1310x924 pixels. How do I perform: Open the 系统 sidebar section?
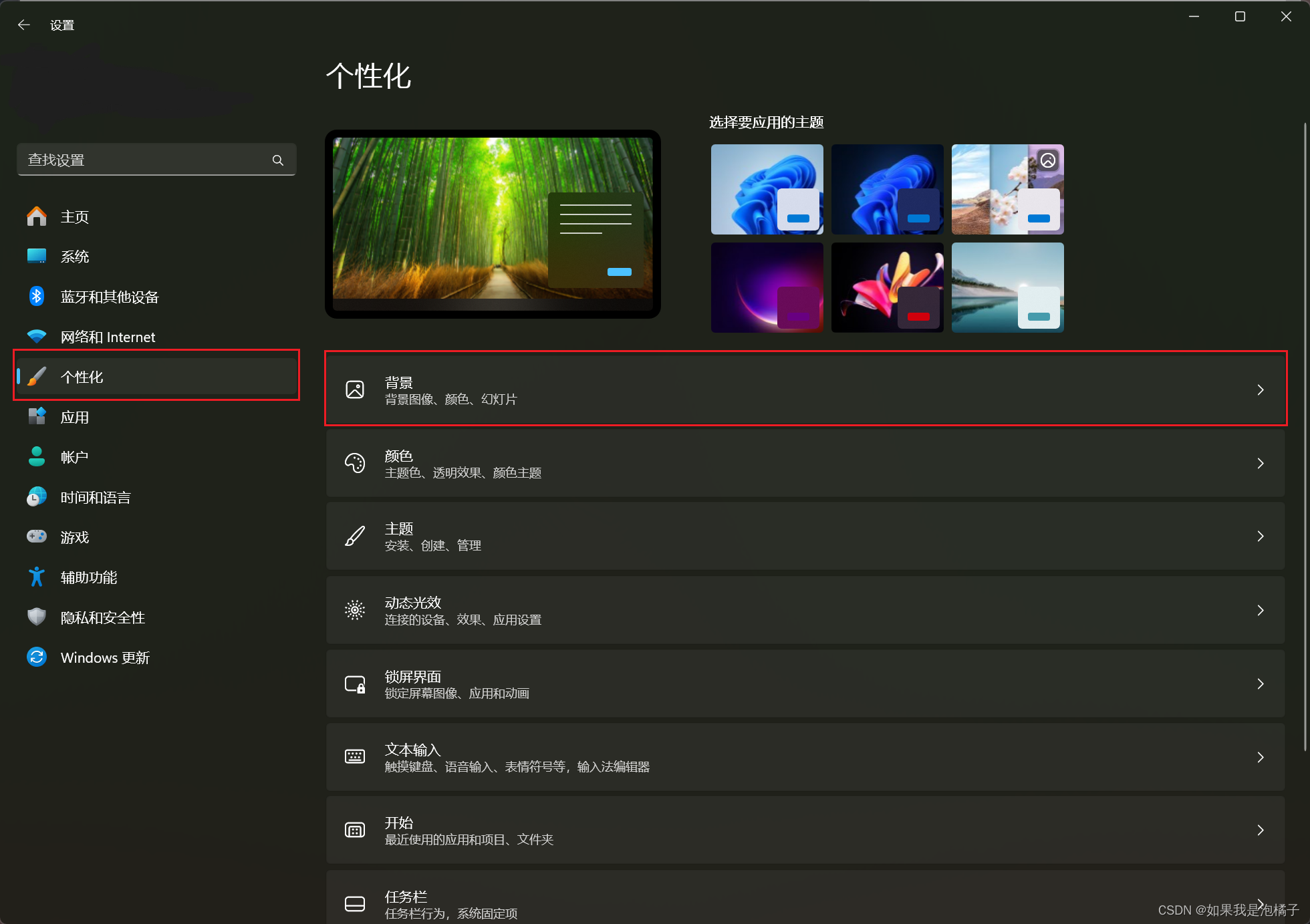click(x=75, y=257)
